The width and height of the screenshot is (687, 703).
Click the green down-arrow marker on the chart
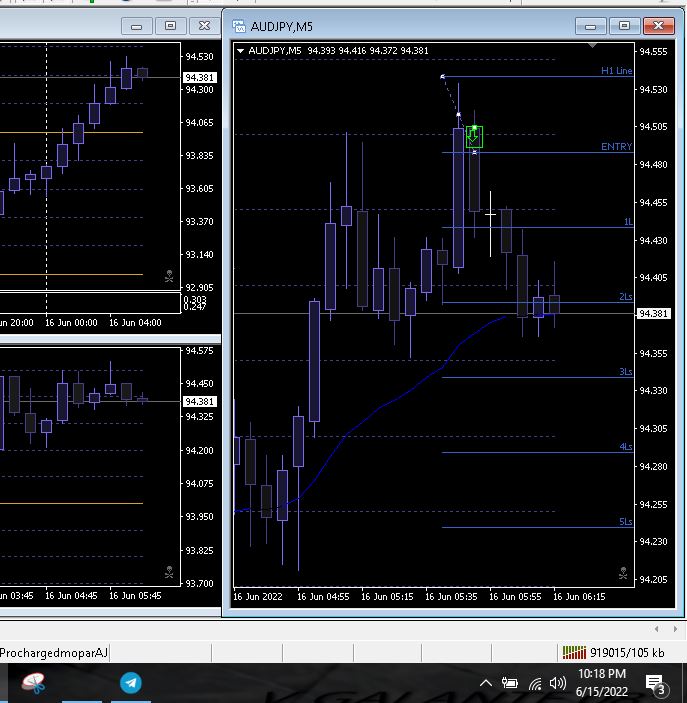(474, 137)
